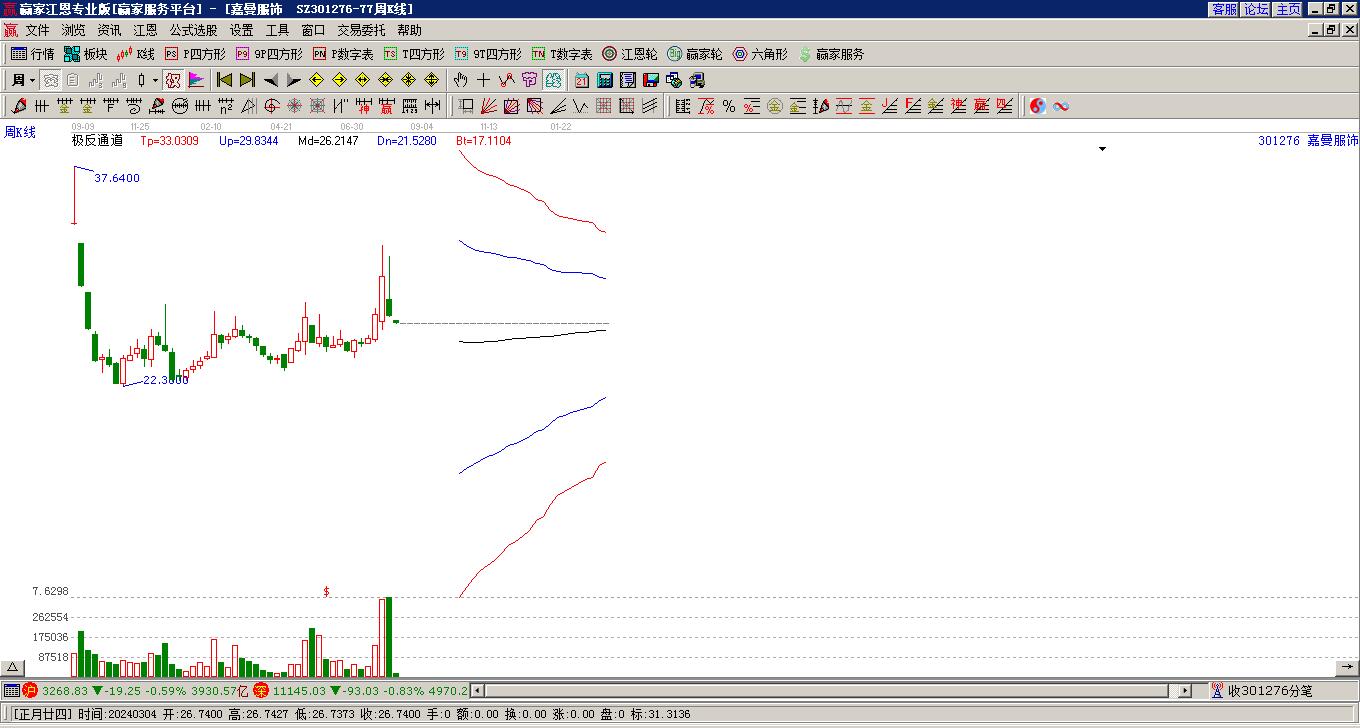Open the P数字表 tool
This screenshot has width=1360, height=728.
pyautogui.click(x=343, y=54)
